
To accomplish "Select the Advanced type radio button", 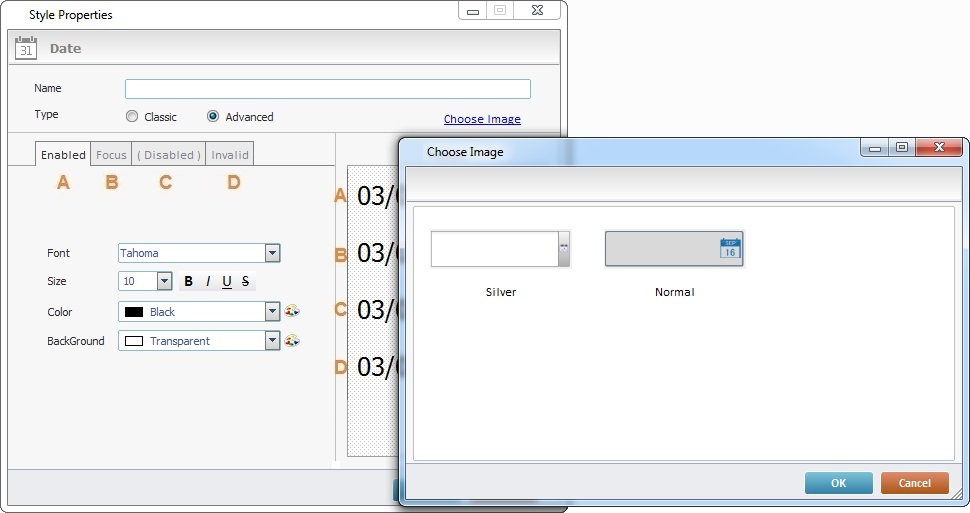I will tap(213, 117).
